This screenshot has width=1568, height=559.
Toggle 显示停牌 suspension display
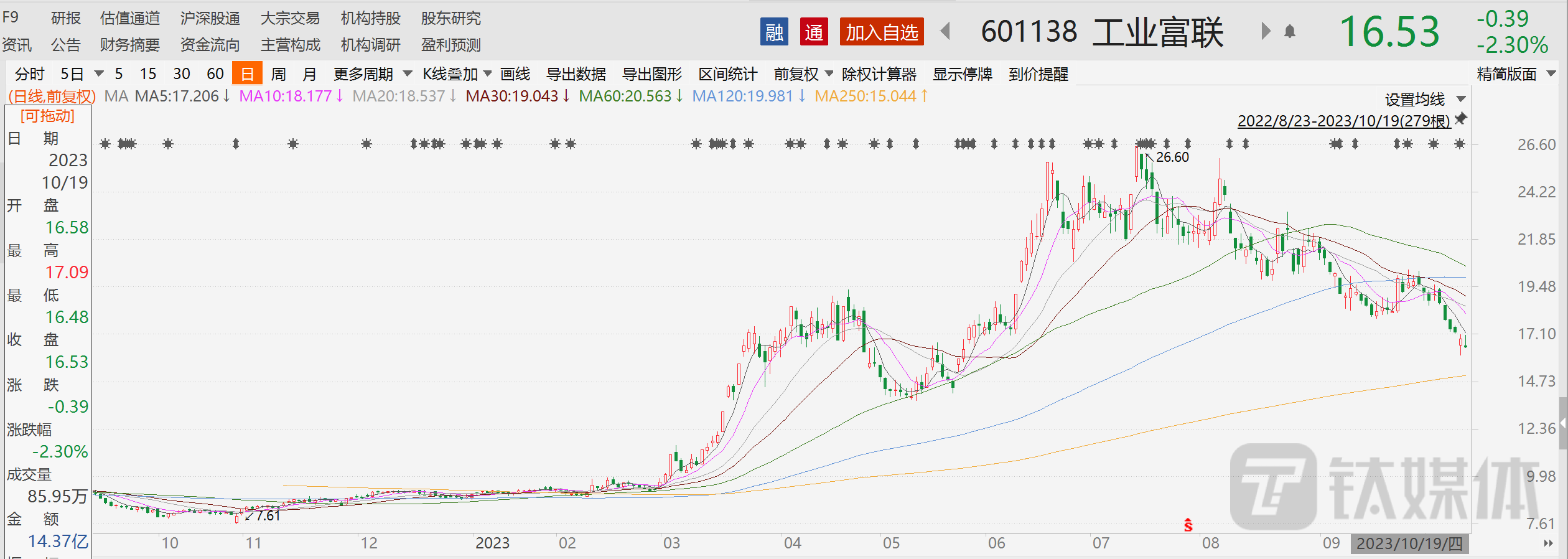click(962, 74)
